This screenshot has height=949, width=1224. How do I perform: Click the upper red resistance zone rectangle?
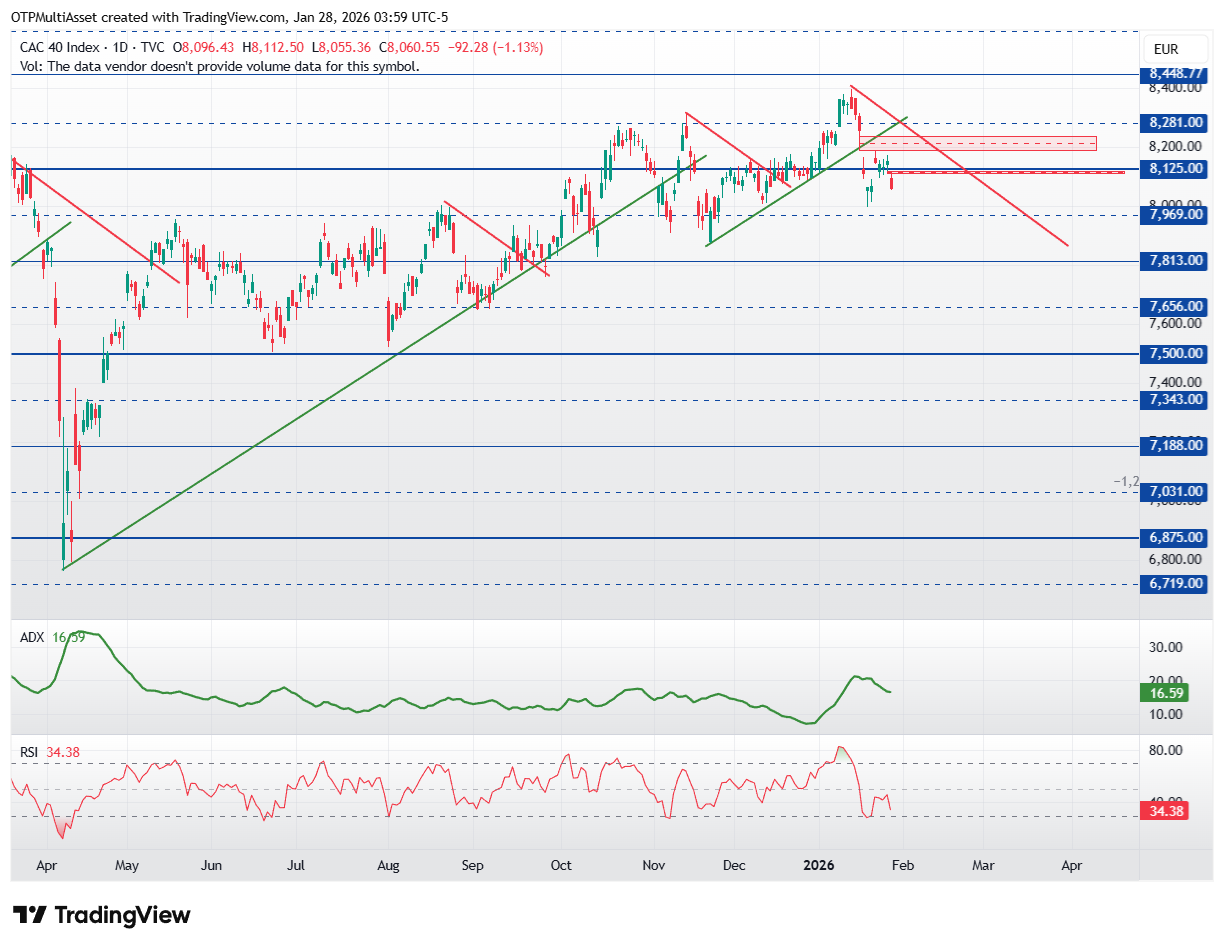pyautogui.click(x=977, y=143)
